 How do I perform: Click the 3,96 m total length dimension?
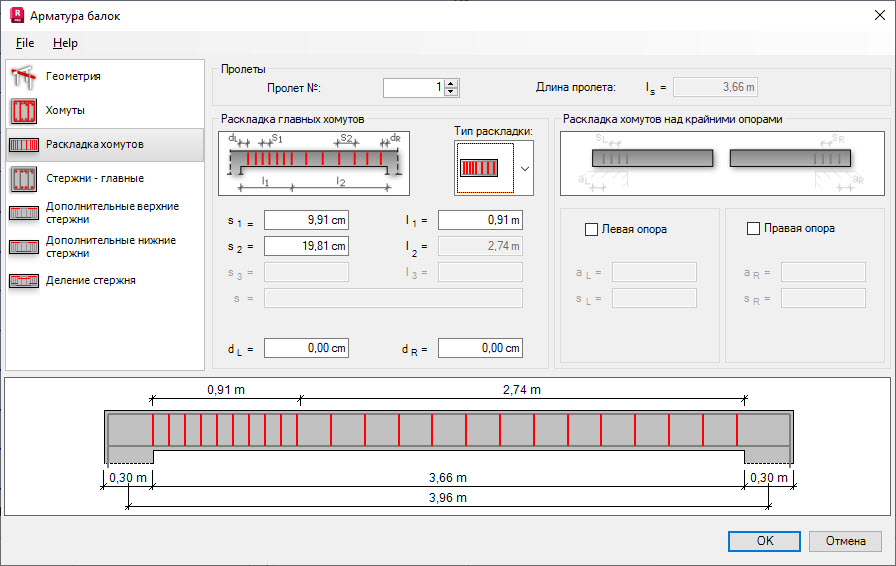point(448,497)
